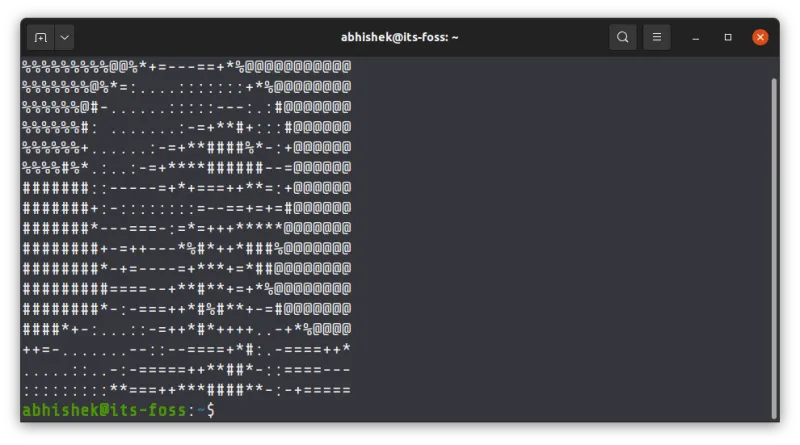
Task: Maximize the terminal window
Action: [x=728, y=38]
